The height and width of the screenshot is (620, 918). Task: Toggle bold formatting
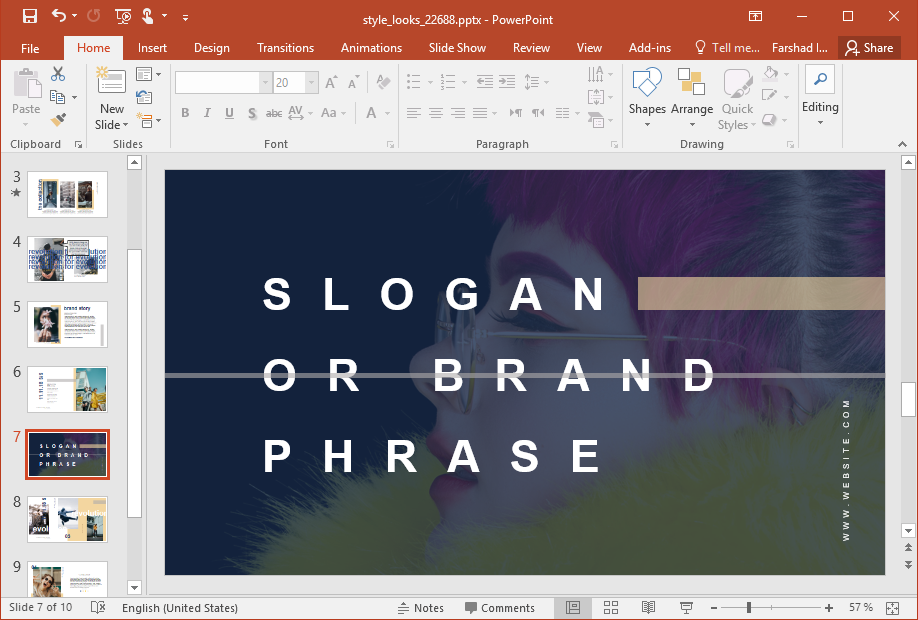click(185, 113)
